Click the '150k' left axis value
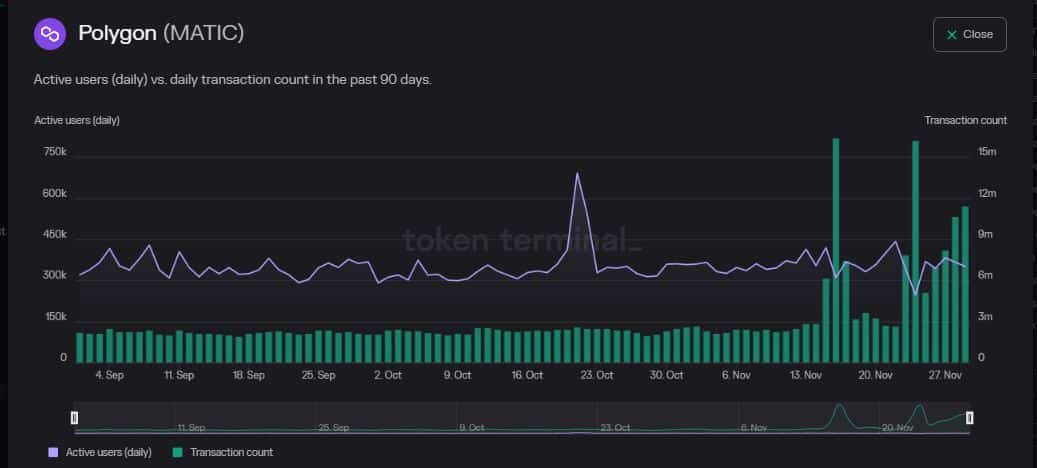This screenshot has width=1037, height=468. click(x=56, y=317)
